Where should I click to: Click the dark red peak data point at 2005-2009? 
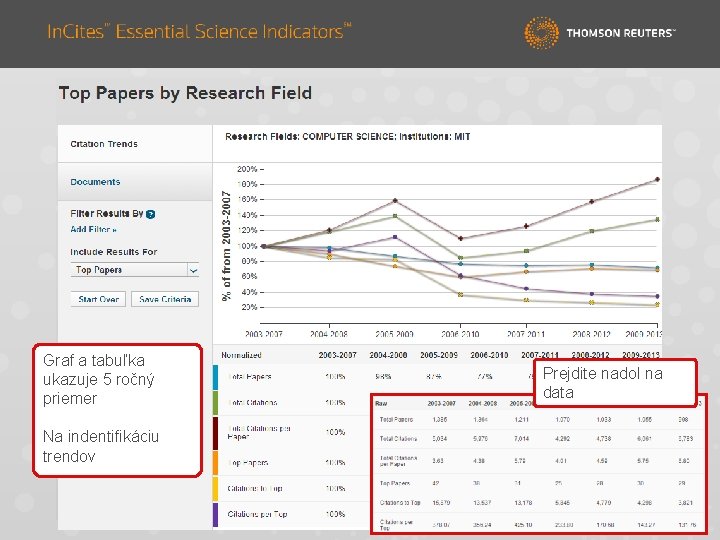click(395, 201)
